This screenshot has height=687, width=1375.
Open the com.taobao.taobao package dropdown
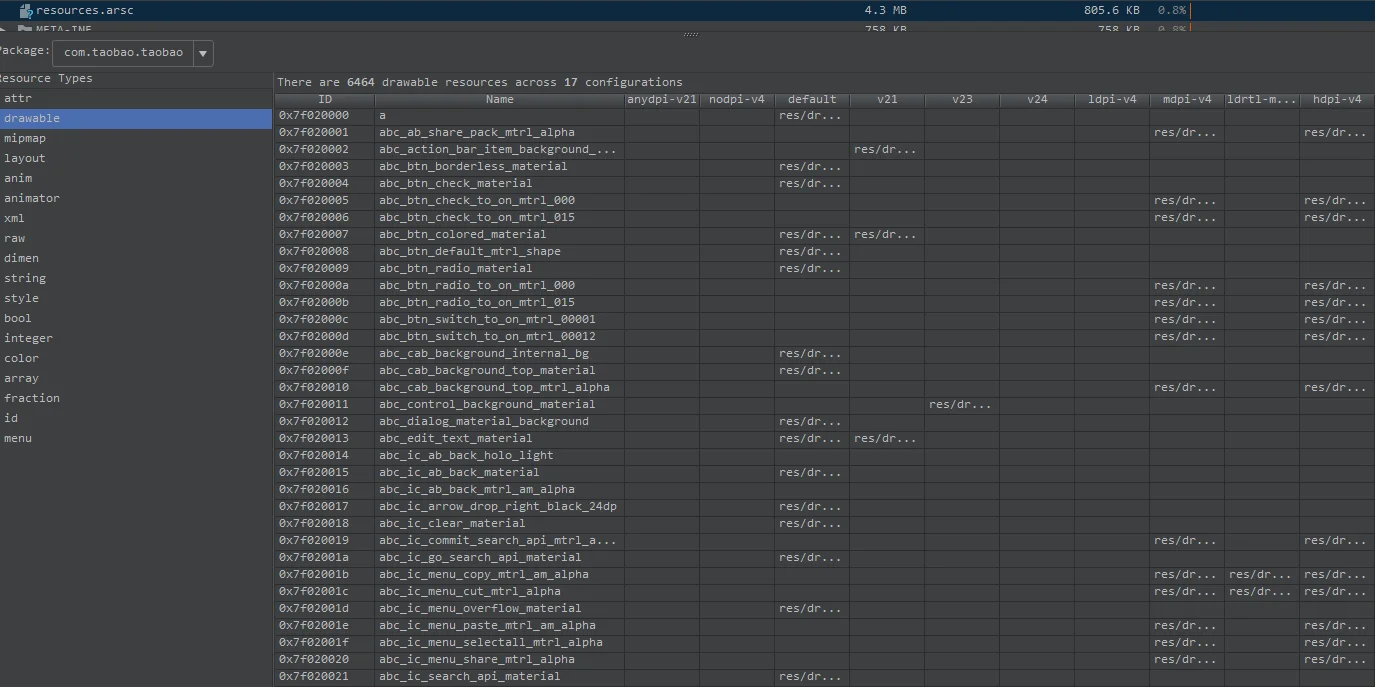click(x=133, y=52)
